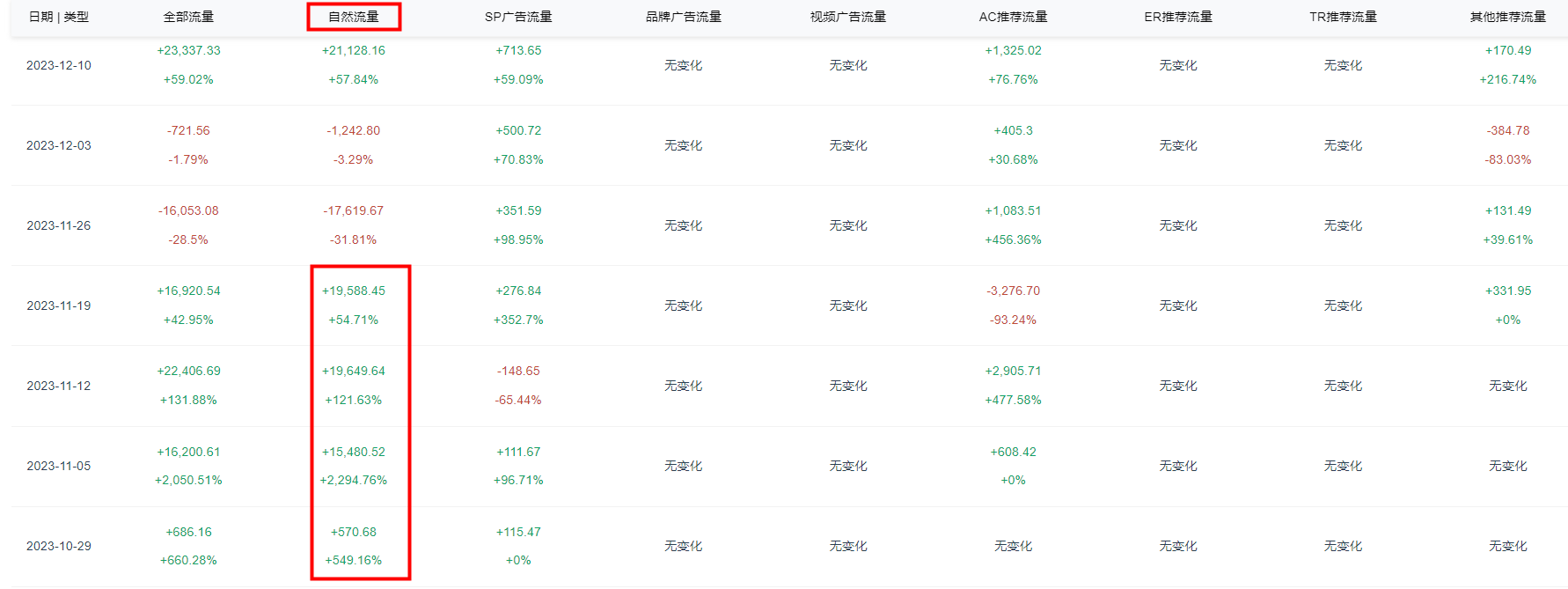Click the +121.63% natural traffic percentage
This screenshot has width=1568, height=589.
click(354, 400)
